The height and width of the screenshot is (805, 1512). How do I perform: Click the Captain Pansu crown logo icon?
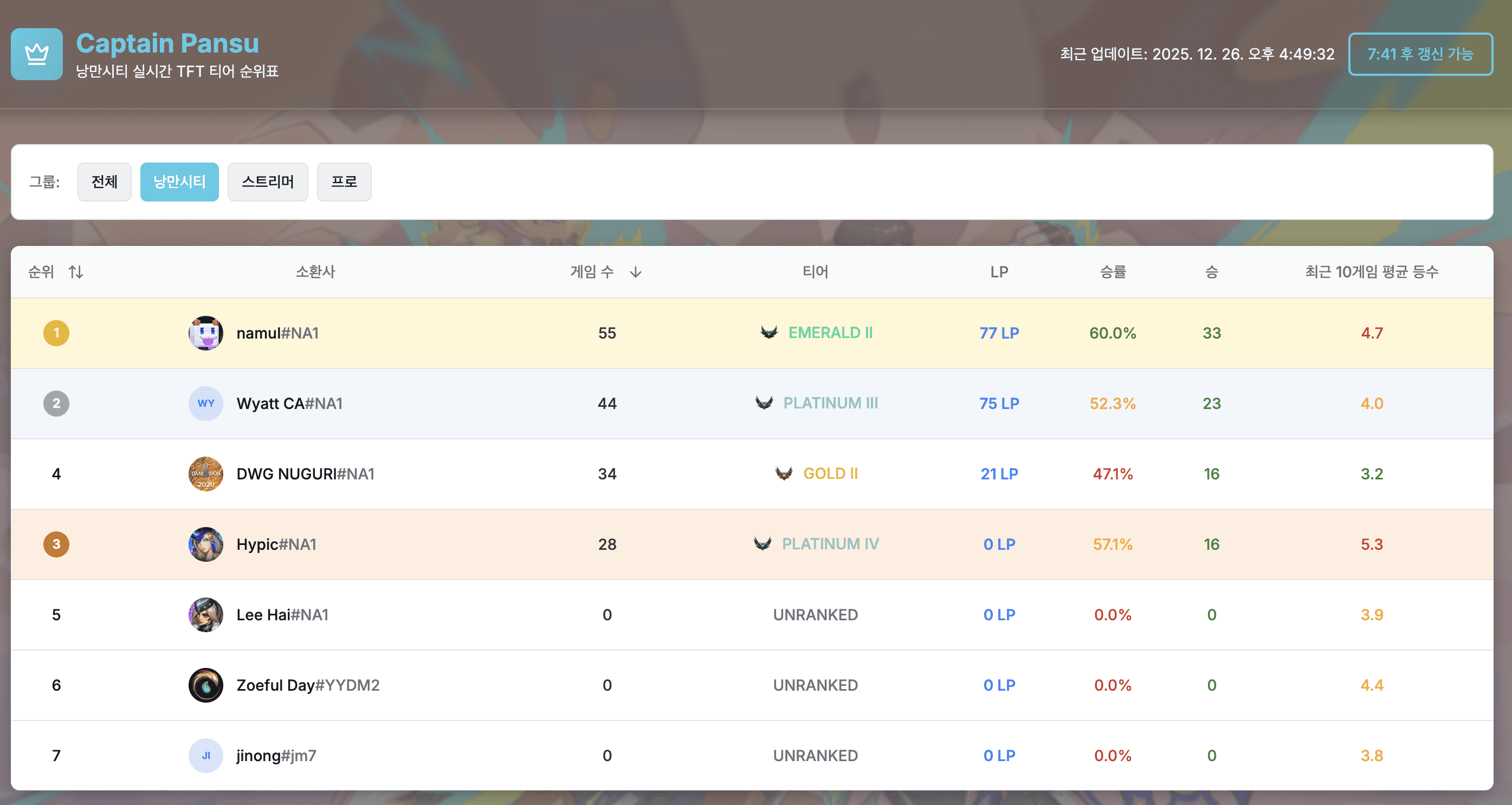tap(36, 54)
